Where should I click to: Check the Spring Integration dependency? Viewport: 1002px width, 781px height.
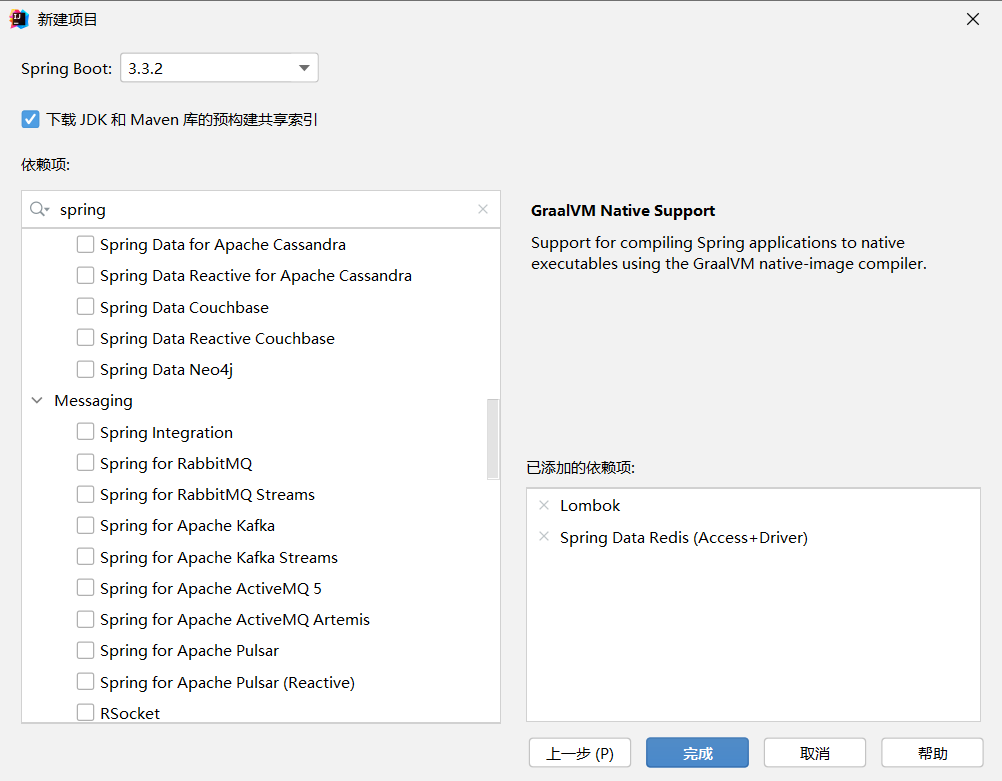click(85, 432)
